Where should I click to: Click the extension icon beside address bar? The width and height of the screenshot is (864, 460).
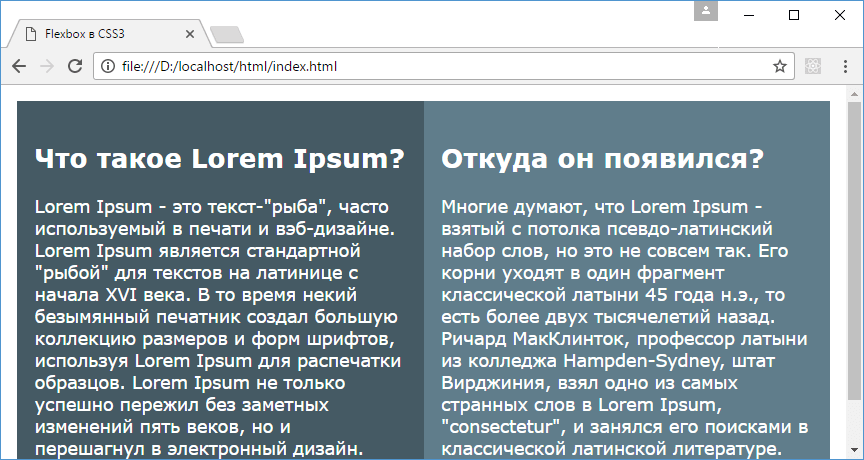813,67
